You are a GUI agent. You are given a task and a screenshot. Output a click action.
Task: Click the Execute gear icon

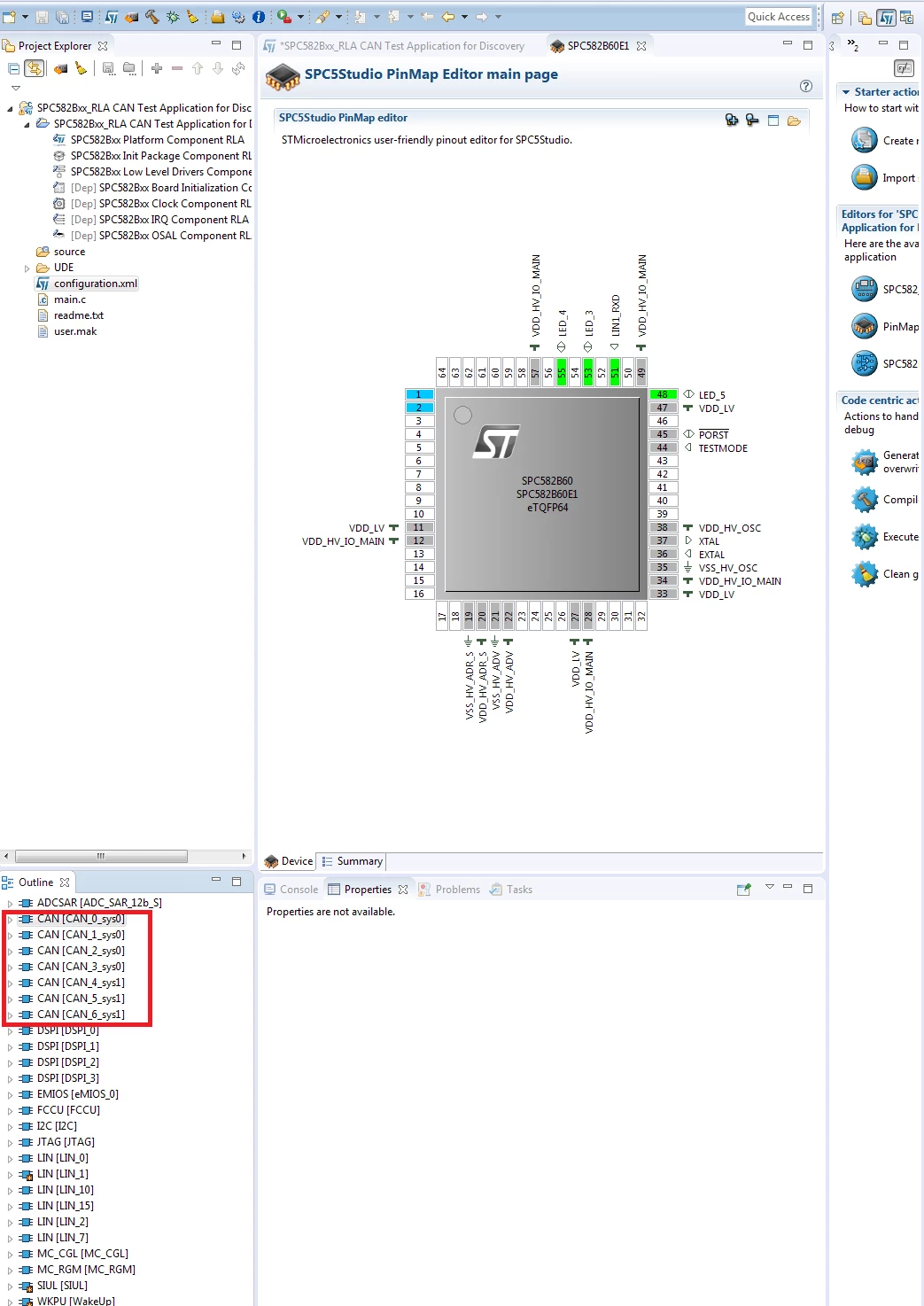point(865,536)
